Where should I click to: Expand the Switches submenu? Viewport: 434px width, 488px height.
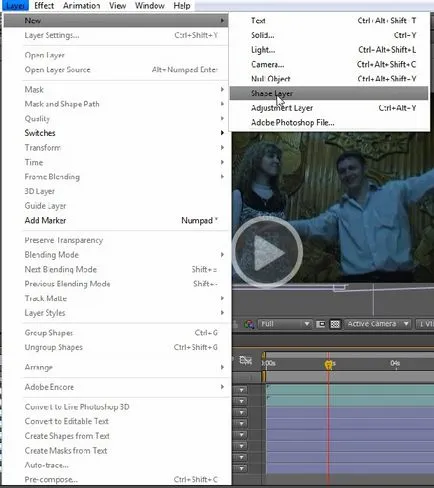(116, 133)
